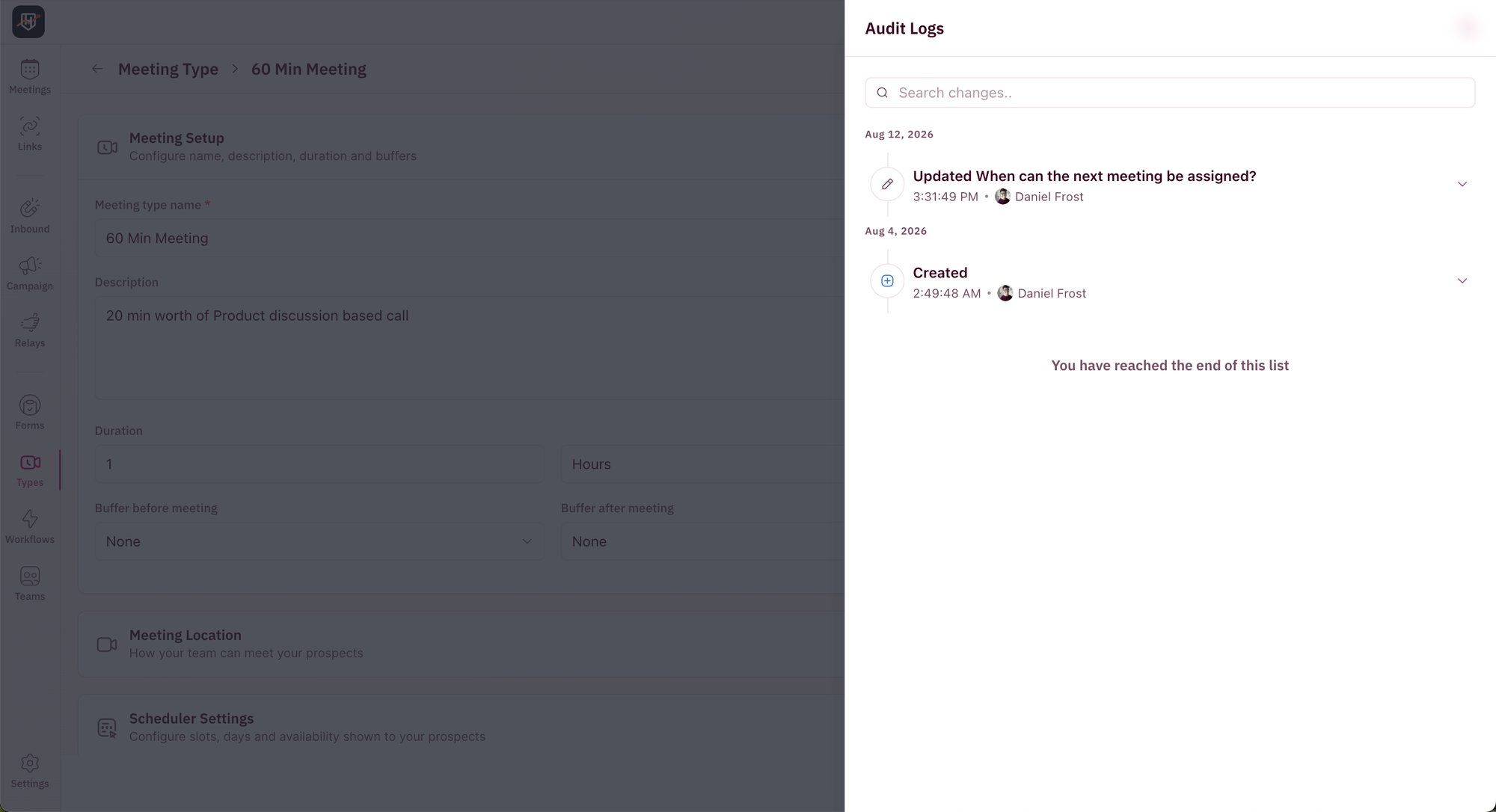The image size is (1496, 812).
Task: Close the Audit Logs panel
Action: (x=1467, y=28)
